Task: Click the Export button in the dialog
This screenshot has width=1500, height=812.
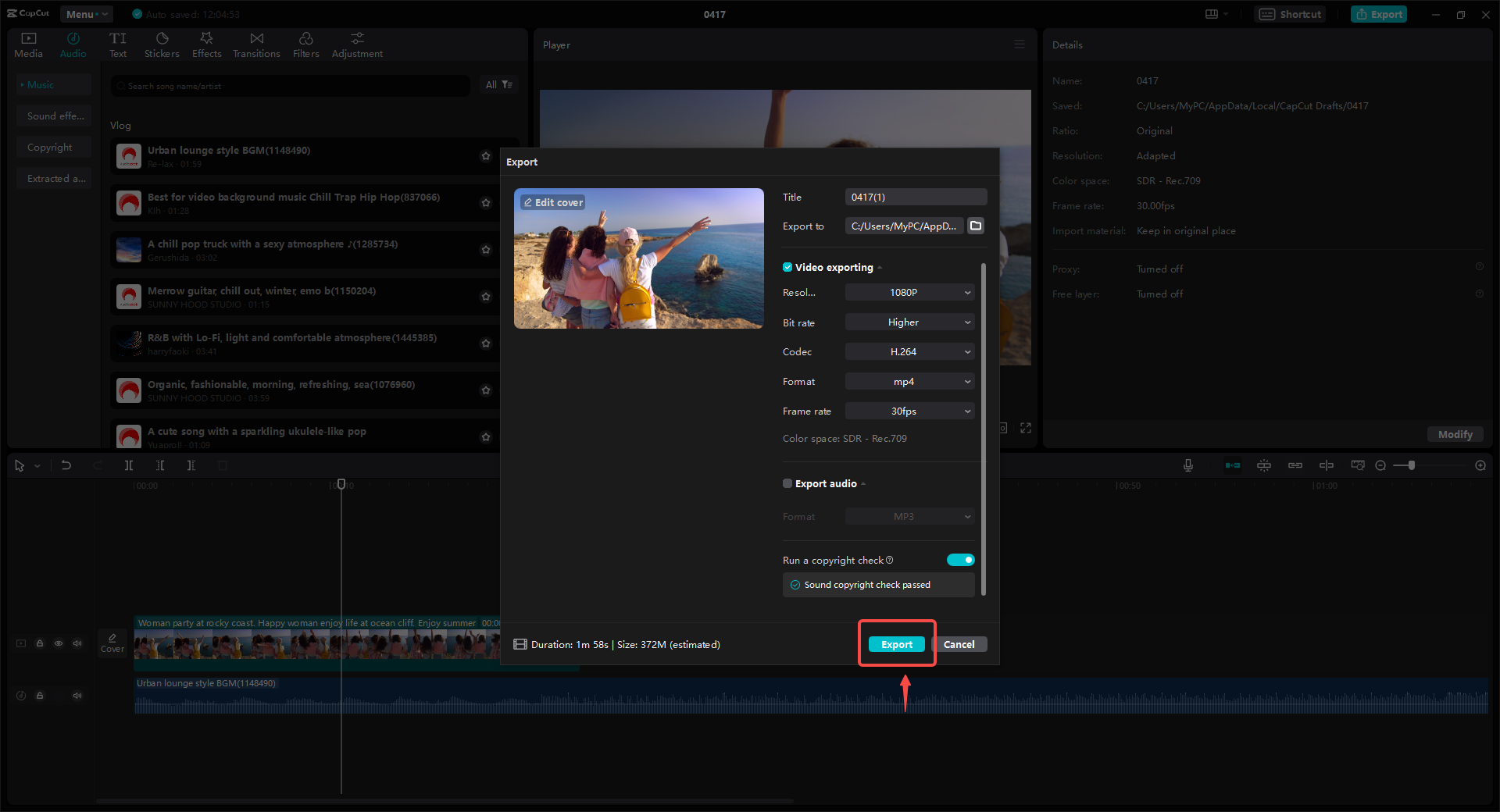Action: (x=896, y=644)
